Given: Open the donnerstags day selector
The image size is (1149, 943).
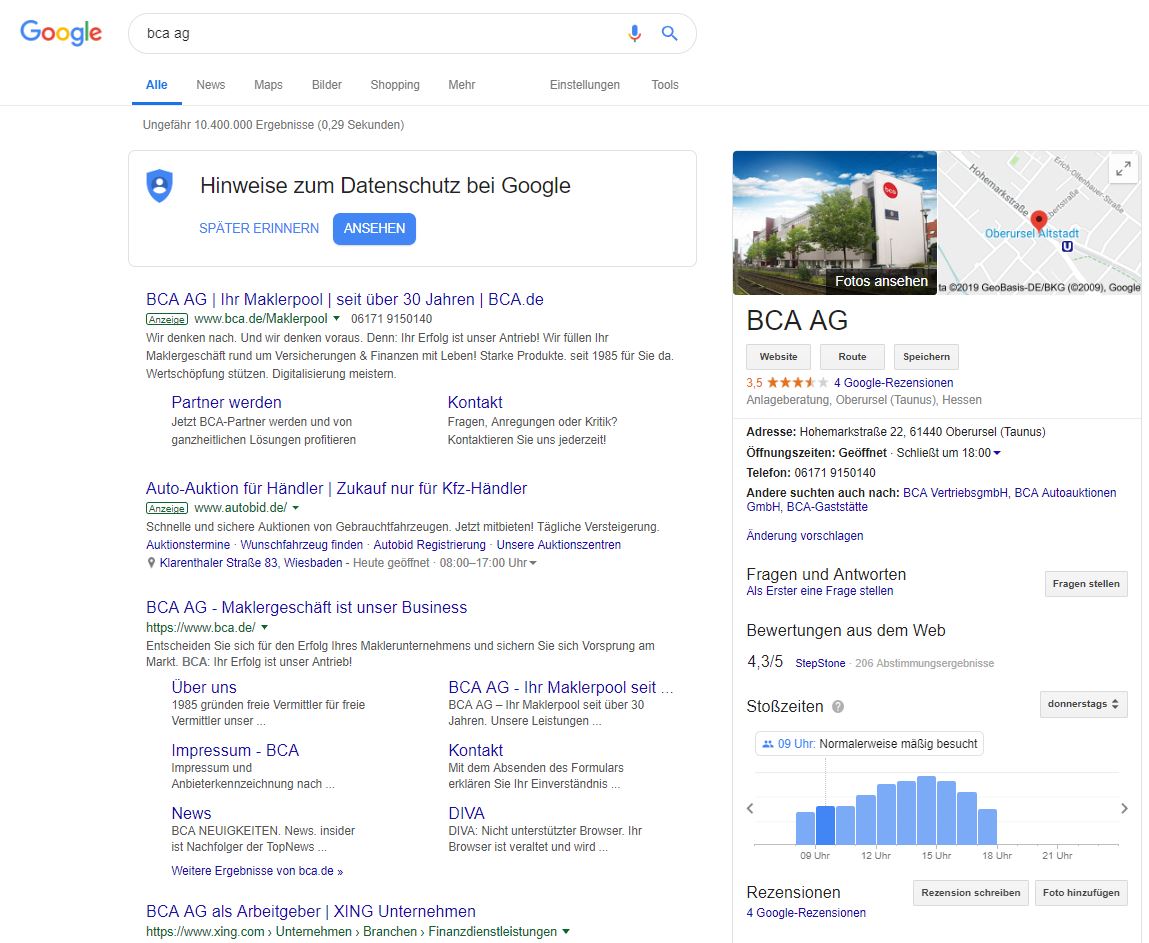Looking at the screenshot, I should pyautogui.click(x=1083, y=704).
